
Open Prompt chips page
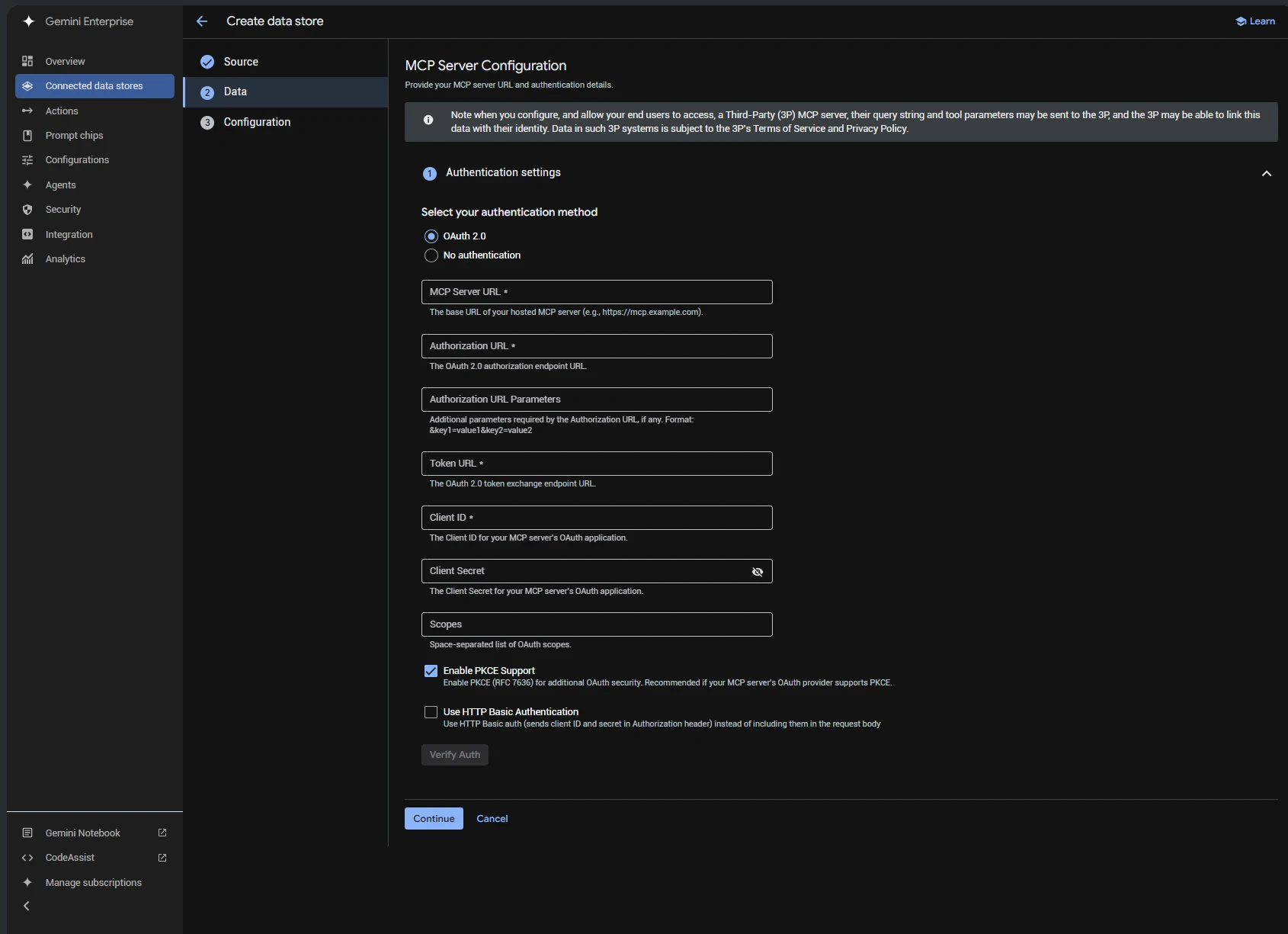coord(95,136)
